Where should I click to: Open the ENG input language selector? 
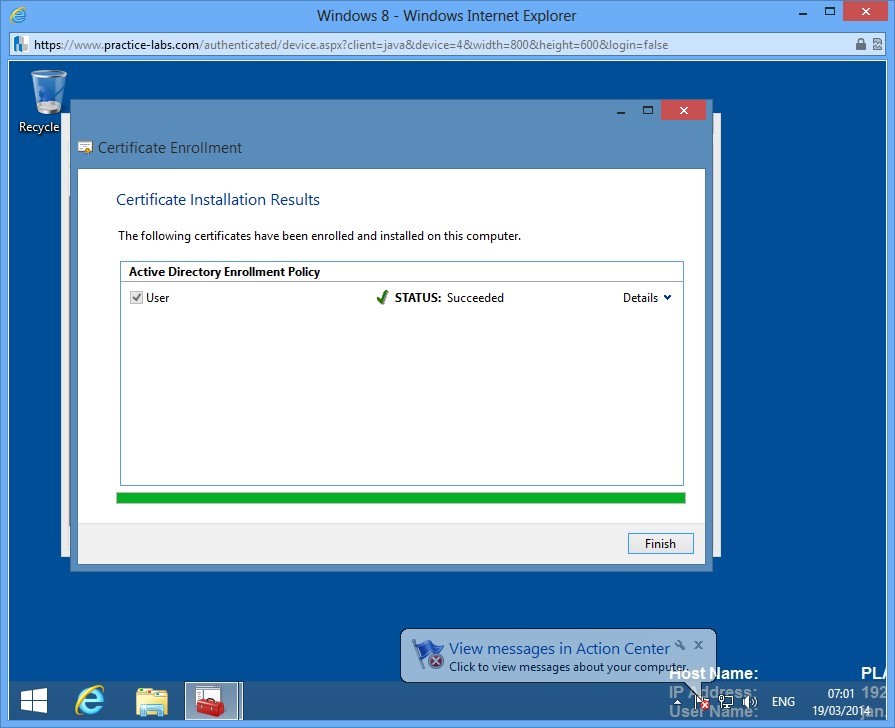tap(783, 702)
